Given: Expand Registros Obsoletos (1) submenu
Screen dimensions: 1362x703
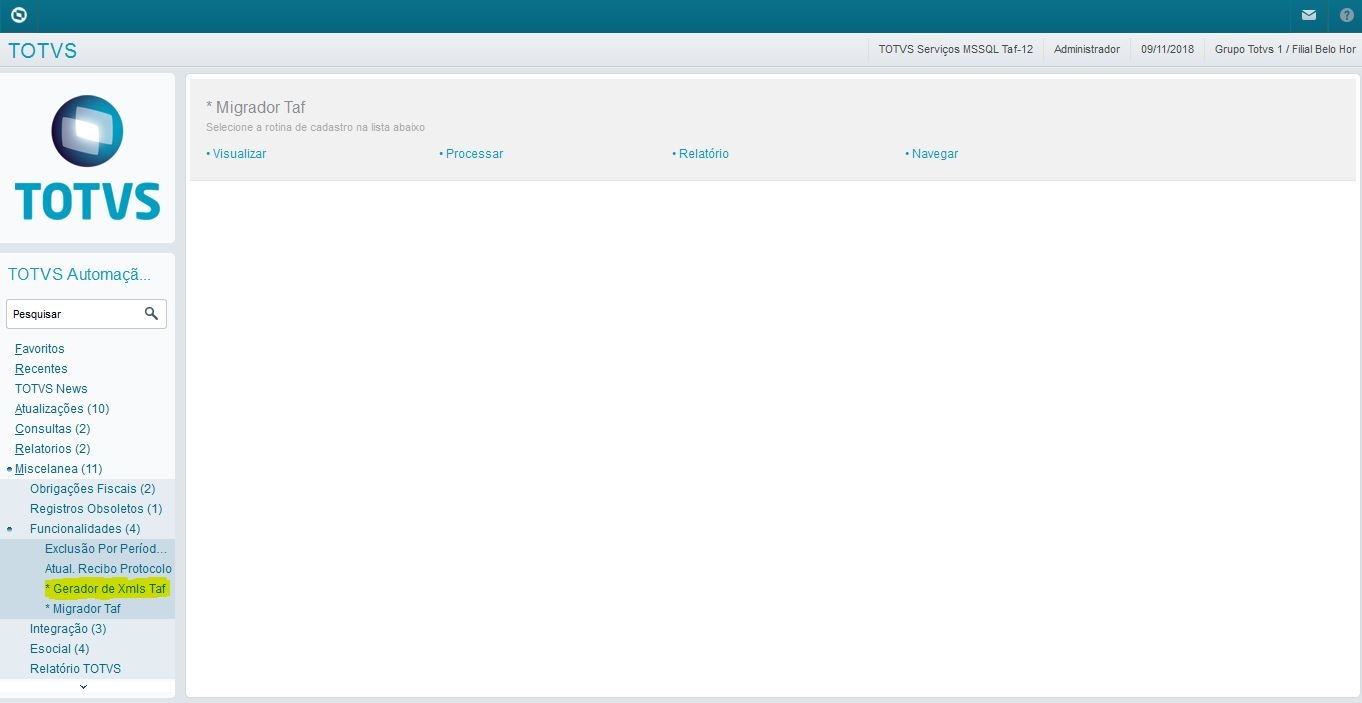Looking at the screenshot, I should pyautogui.click(x=96, y=509).
